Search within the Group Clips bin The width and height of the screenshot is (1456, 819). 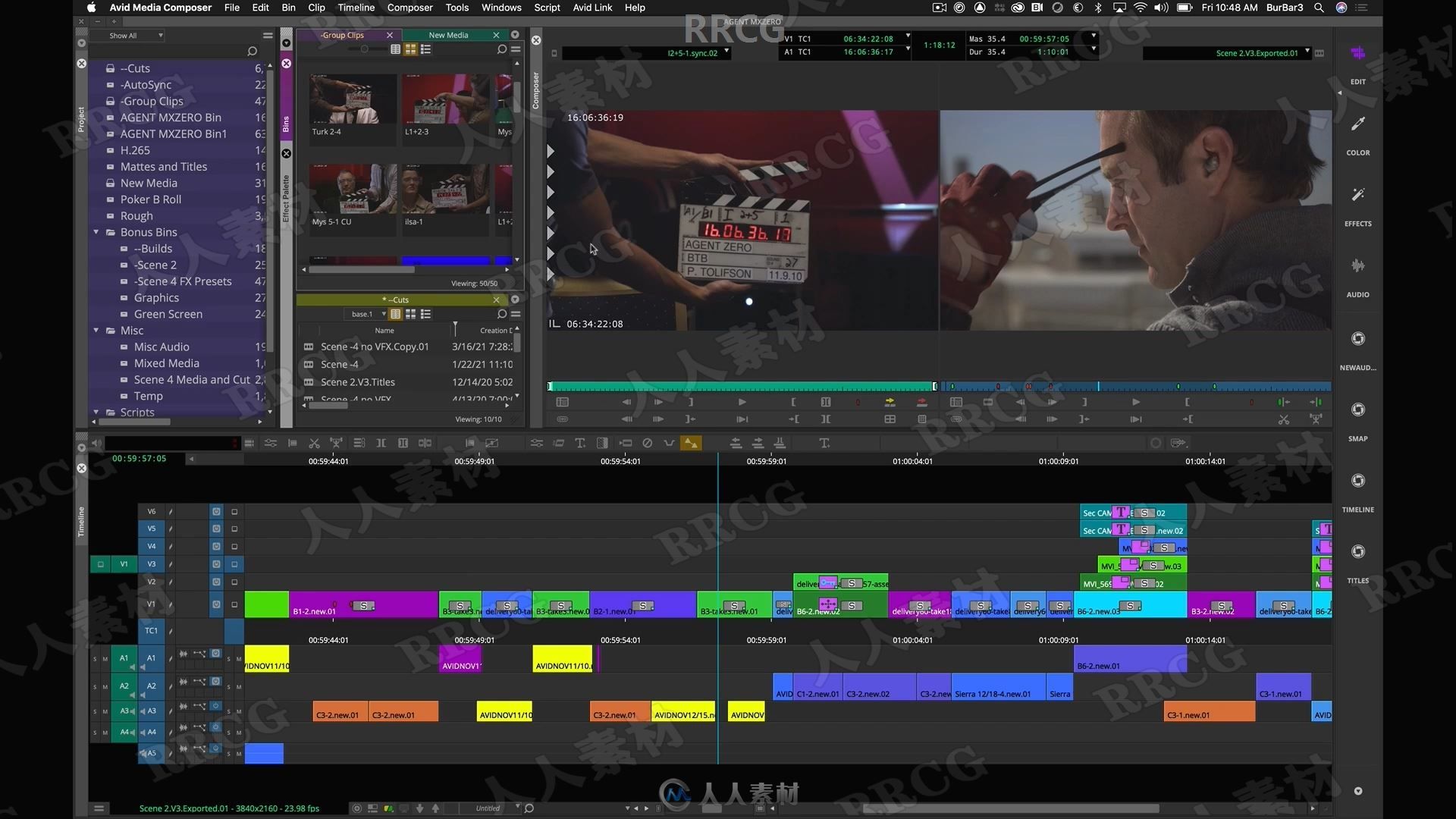501,49
